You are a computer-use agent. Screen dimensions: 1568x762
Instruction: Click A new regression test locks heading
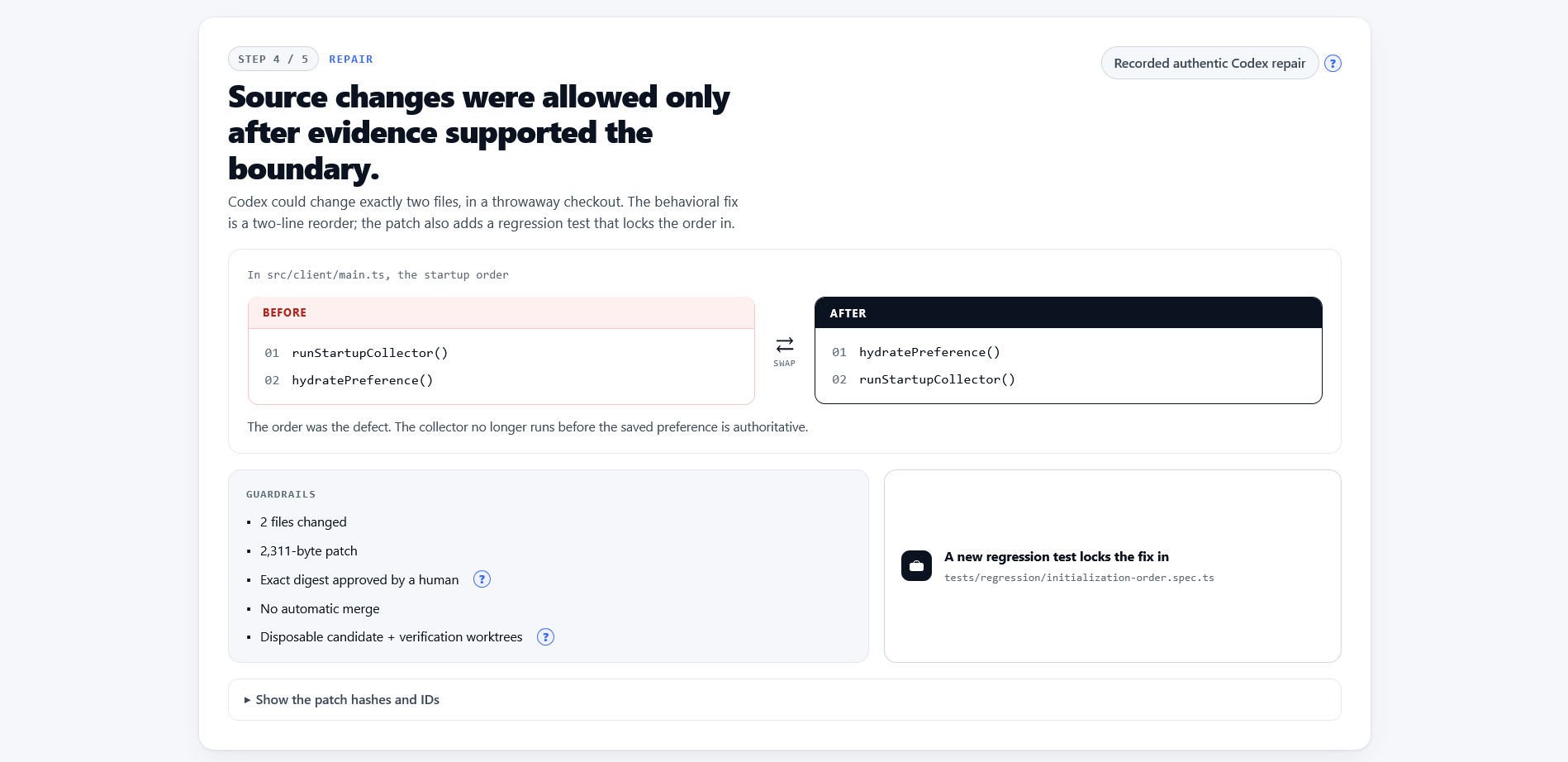point(1057,557)
